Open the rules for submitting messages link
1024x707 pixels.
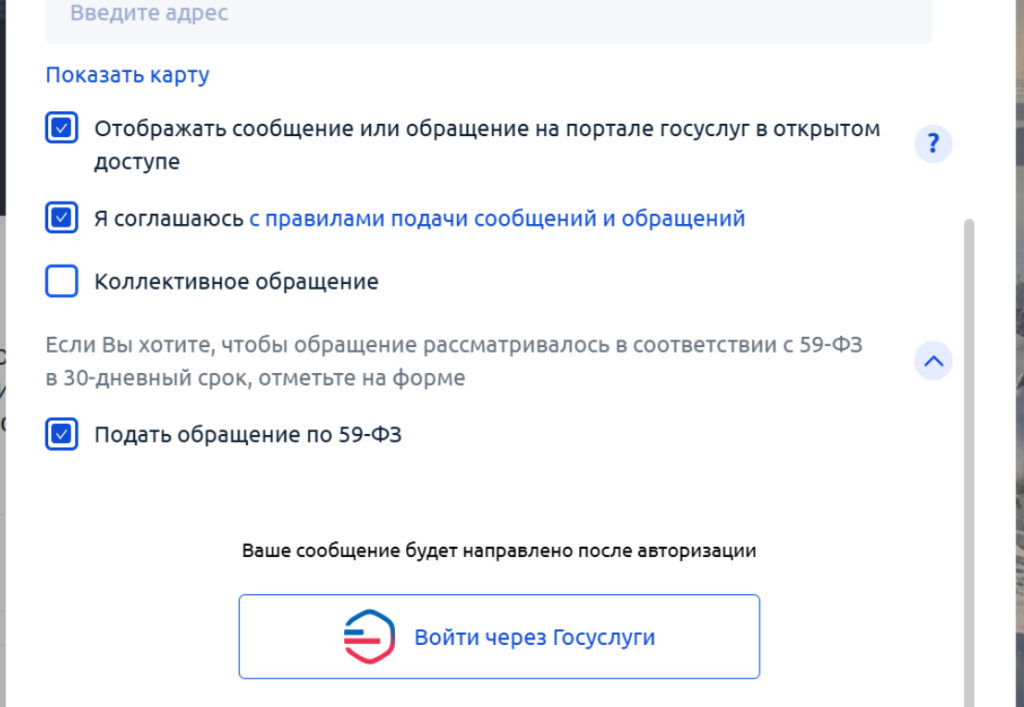[x=497, y=218]
